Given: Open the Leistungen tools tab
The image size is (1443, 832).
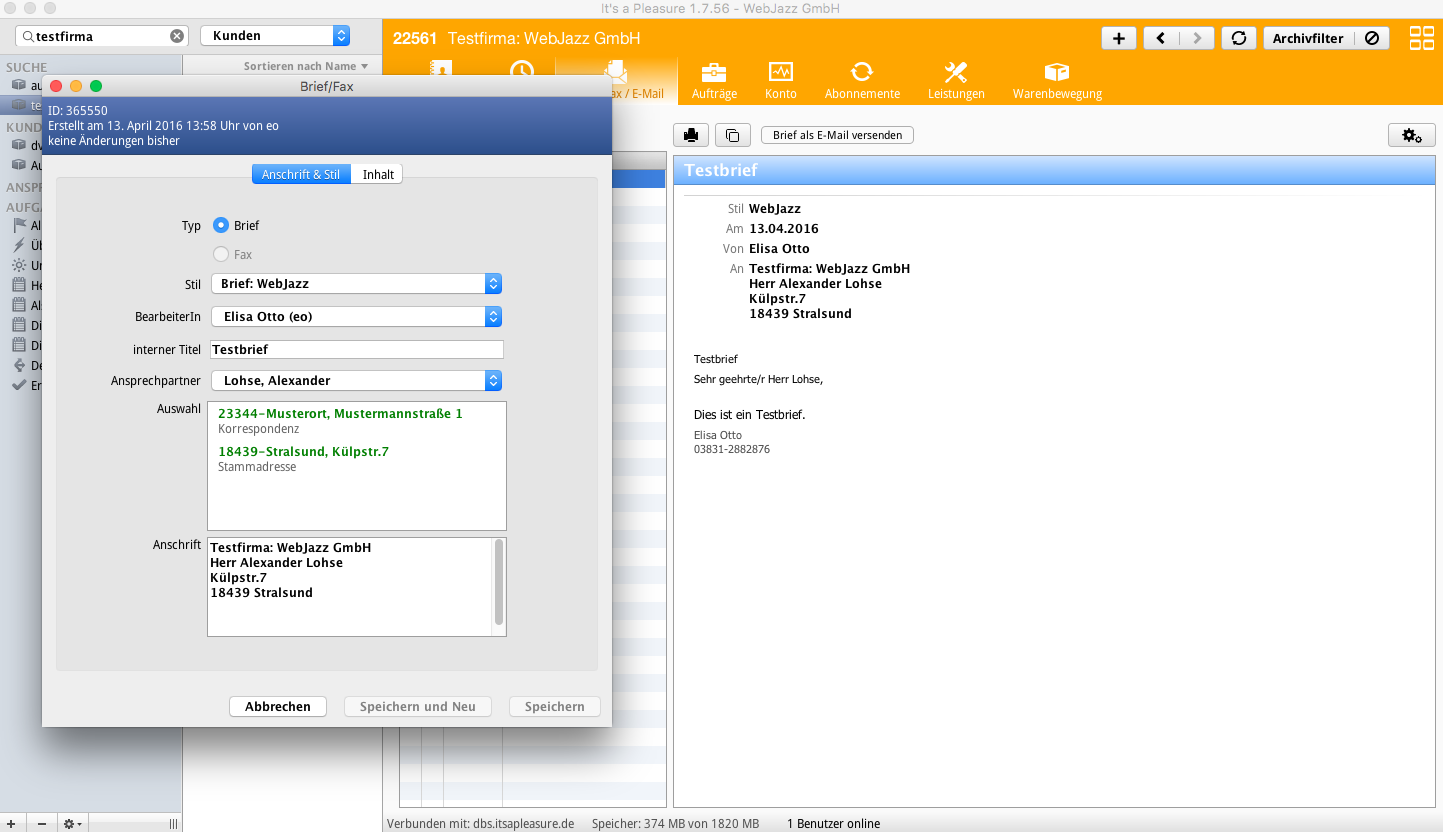Looking at the screenshot, I should coord(956,80).
